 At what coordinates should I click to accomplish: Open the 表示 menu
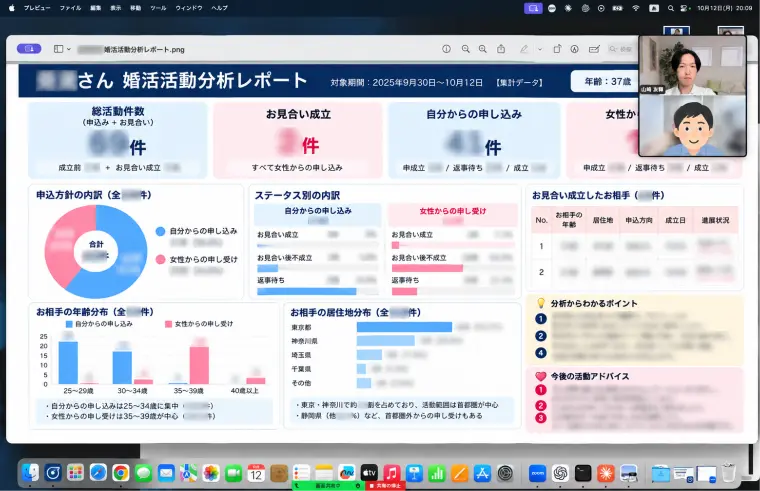tap(115, 8)
